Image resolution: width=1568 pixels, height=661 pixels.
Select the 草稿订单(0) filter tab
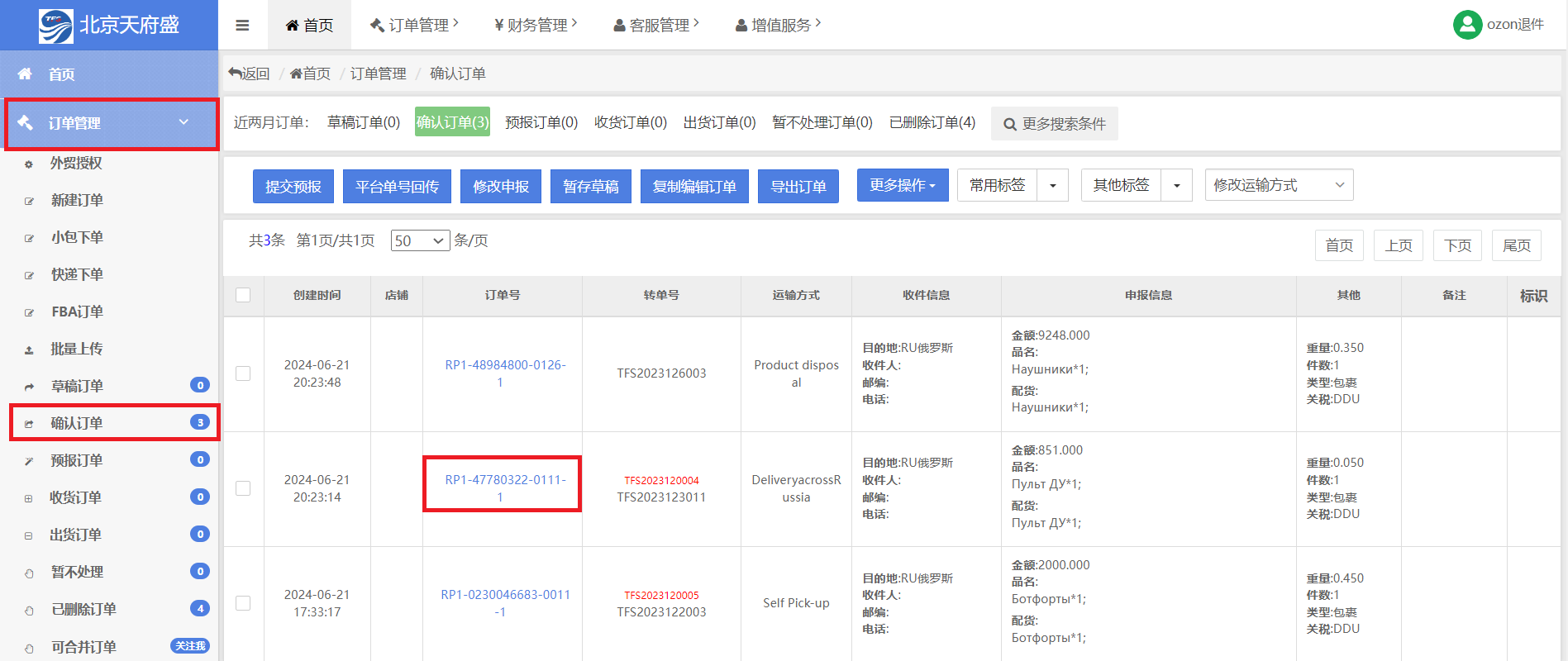click(364, 122)
